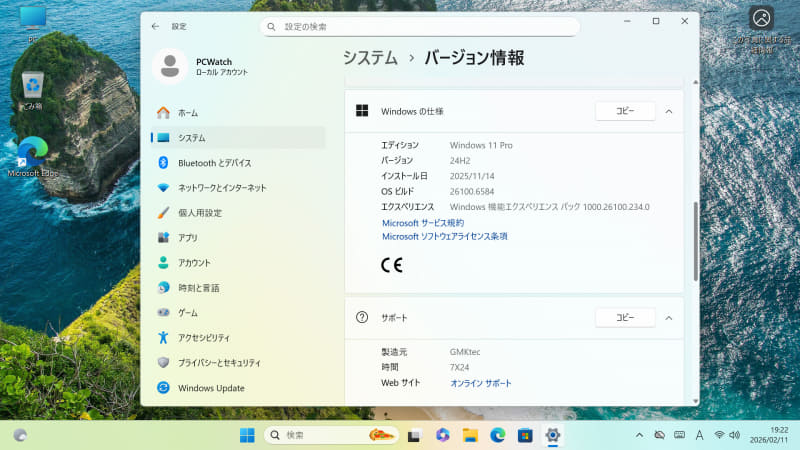The width and height of the screenshot is (800, 450).
Task: Open the clock and date flyout
Action: (x=769, y=435)
